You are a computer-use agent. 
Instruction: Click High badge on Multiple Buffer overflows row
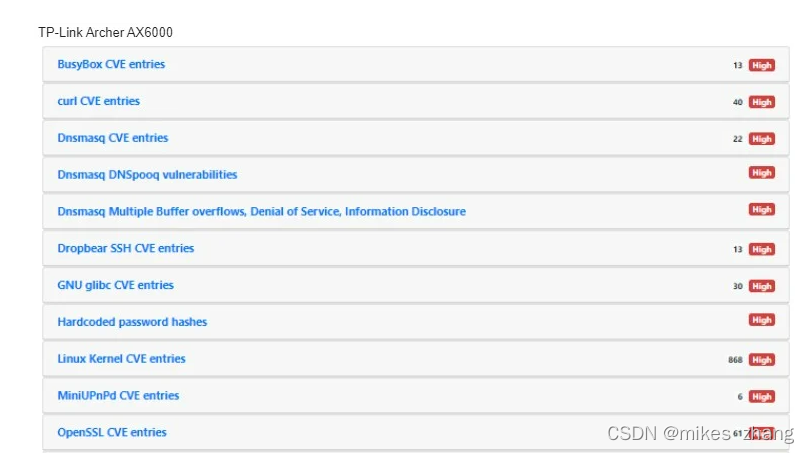coord(762,209)
